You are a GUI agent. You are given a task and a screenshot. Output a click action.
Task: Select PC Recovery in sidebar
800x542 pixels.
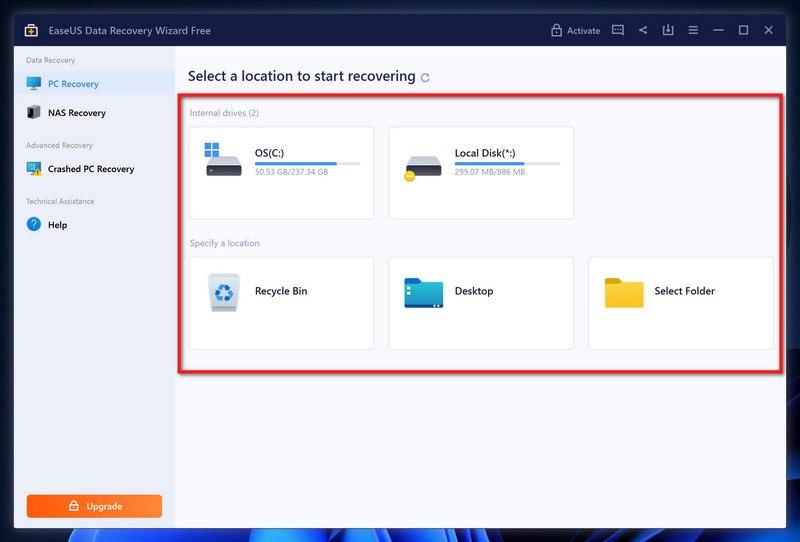pyautogui.click(x=73, y=84)
